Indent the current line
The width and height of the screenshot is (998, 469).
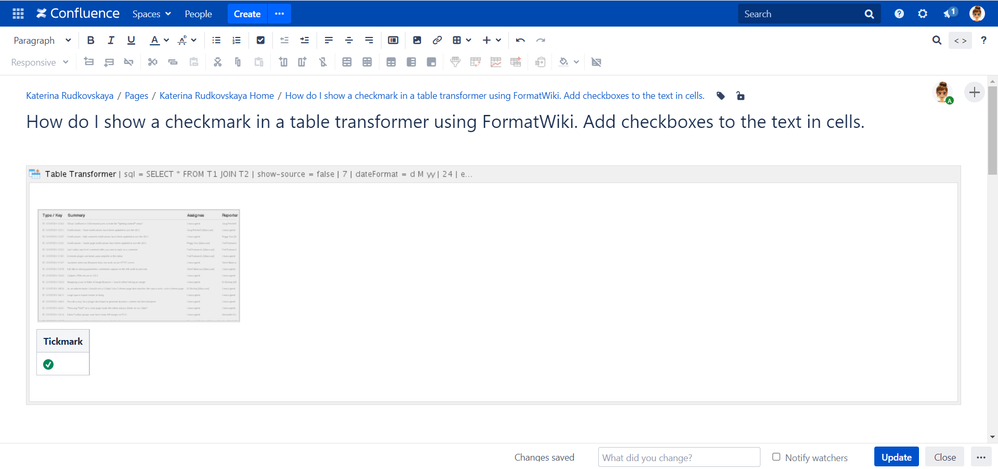tap(305, 40)
